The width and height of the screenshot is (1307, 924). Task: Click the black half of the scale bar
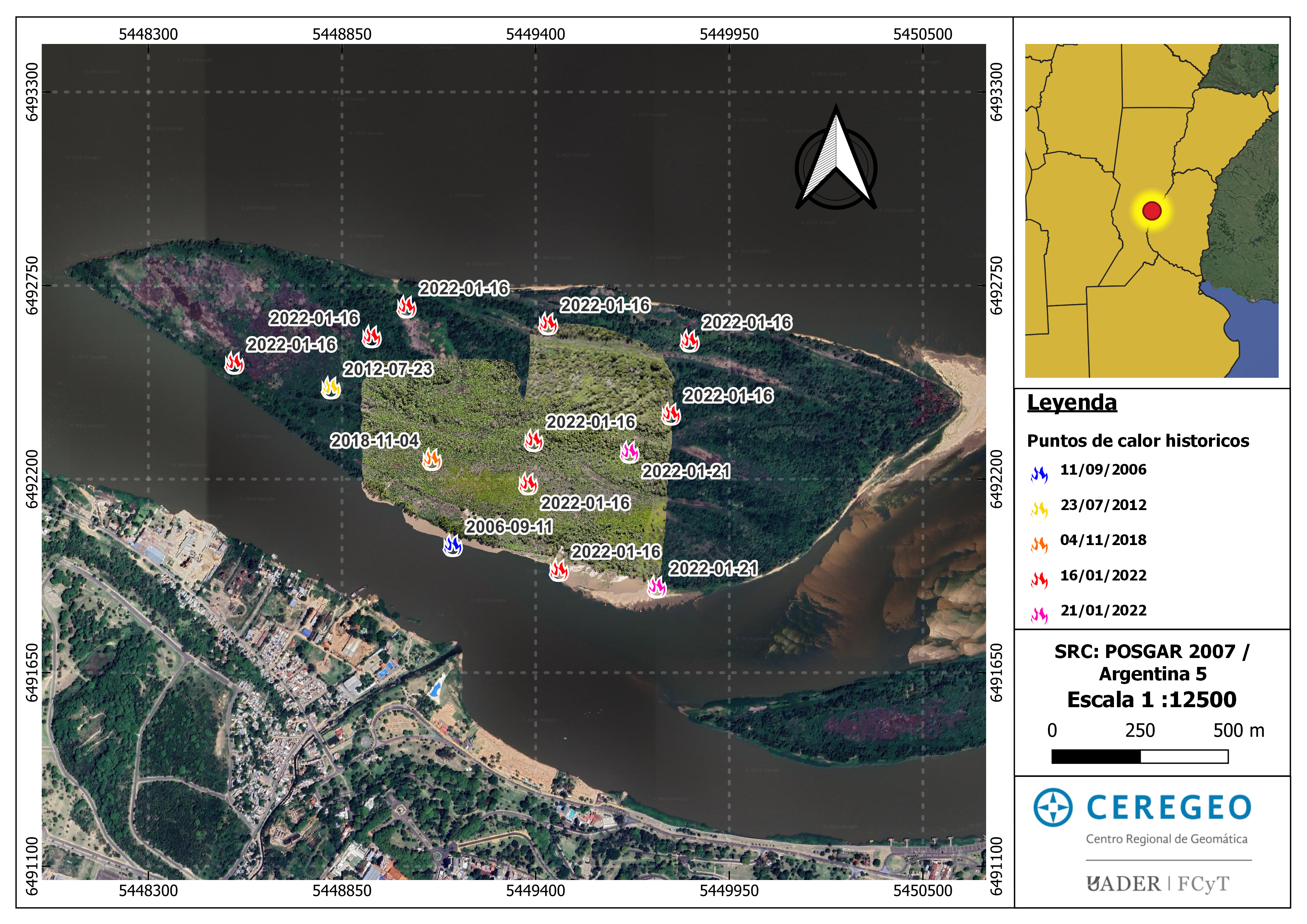coord(1096,757)
